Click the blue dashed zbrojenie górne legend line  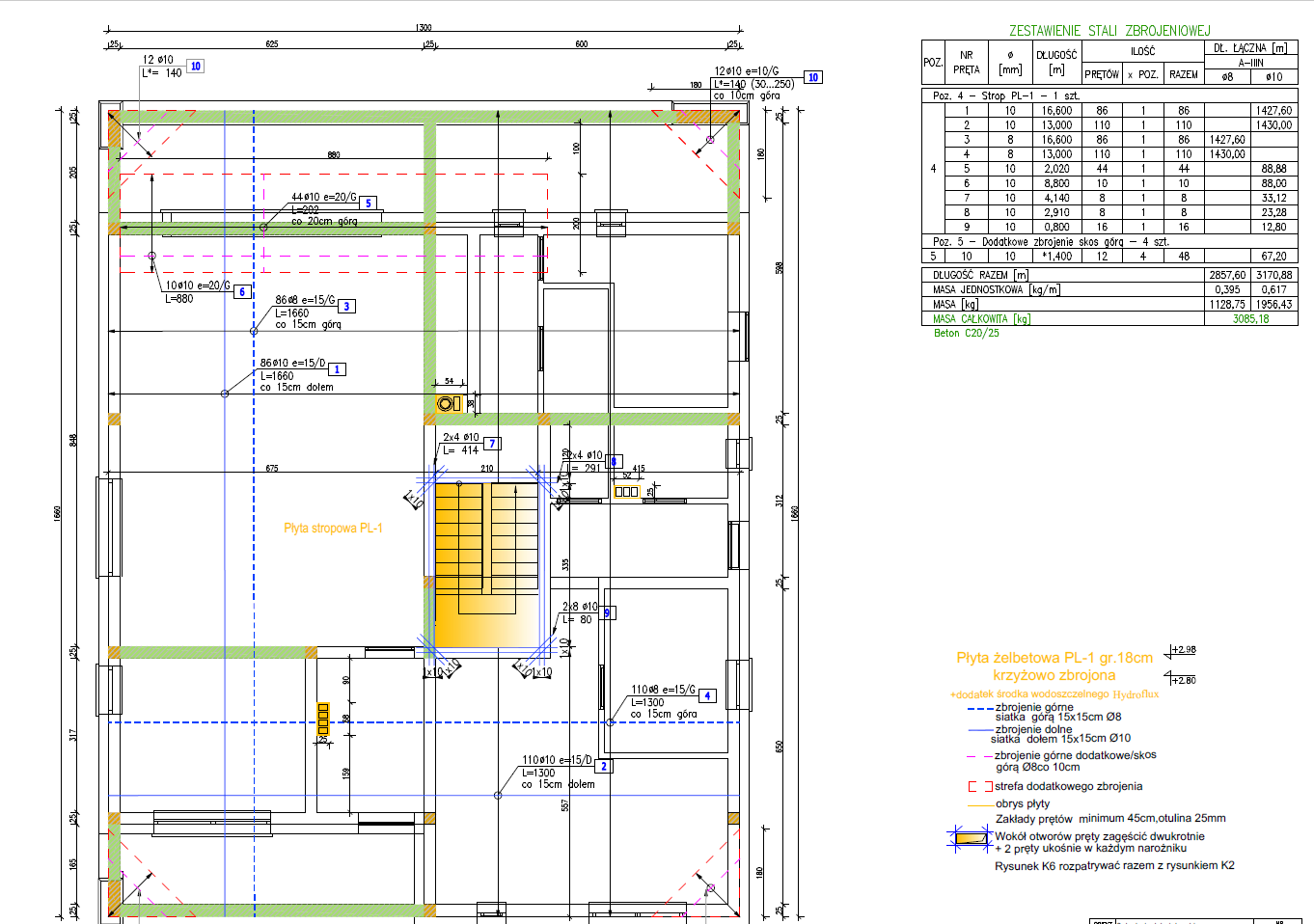click(x=979, y=708)
